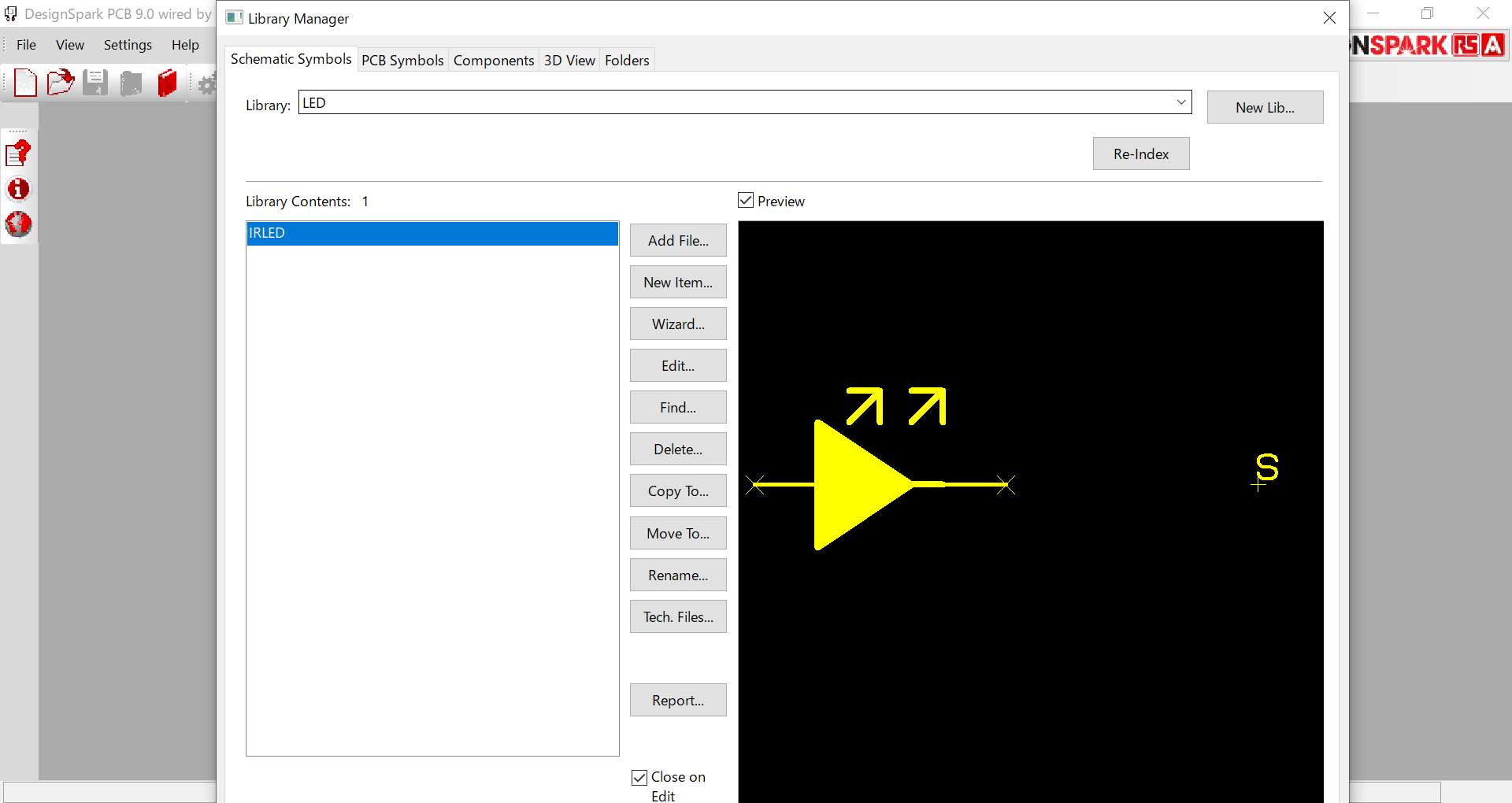1512x803 pixels.
Task: Click the Tech. Files... button
Action: point(678,616)
